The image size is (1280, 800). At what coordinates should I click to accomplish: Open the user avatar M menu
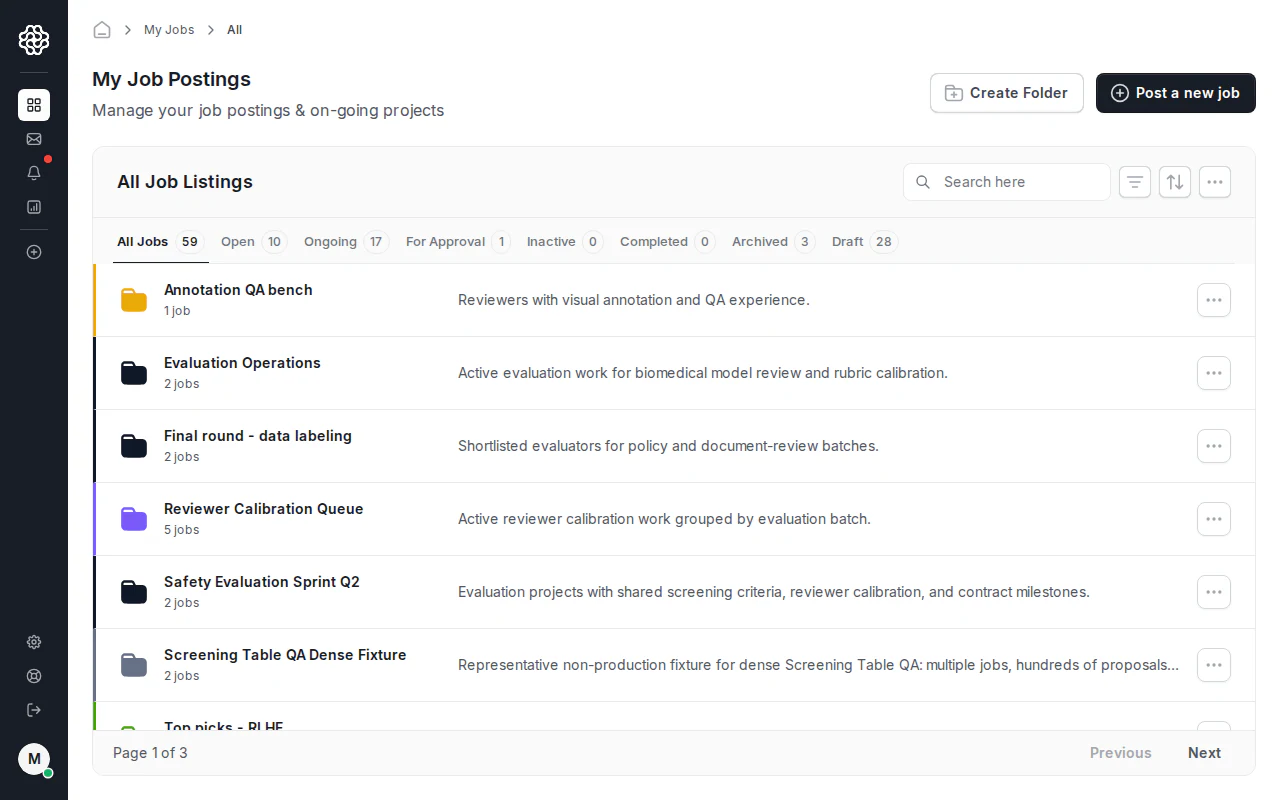click(x=34, y=759)
